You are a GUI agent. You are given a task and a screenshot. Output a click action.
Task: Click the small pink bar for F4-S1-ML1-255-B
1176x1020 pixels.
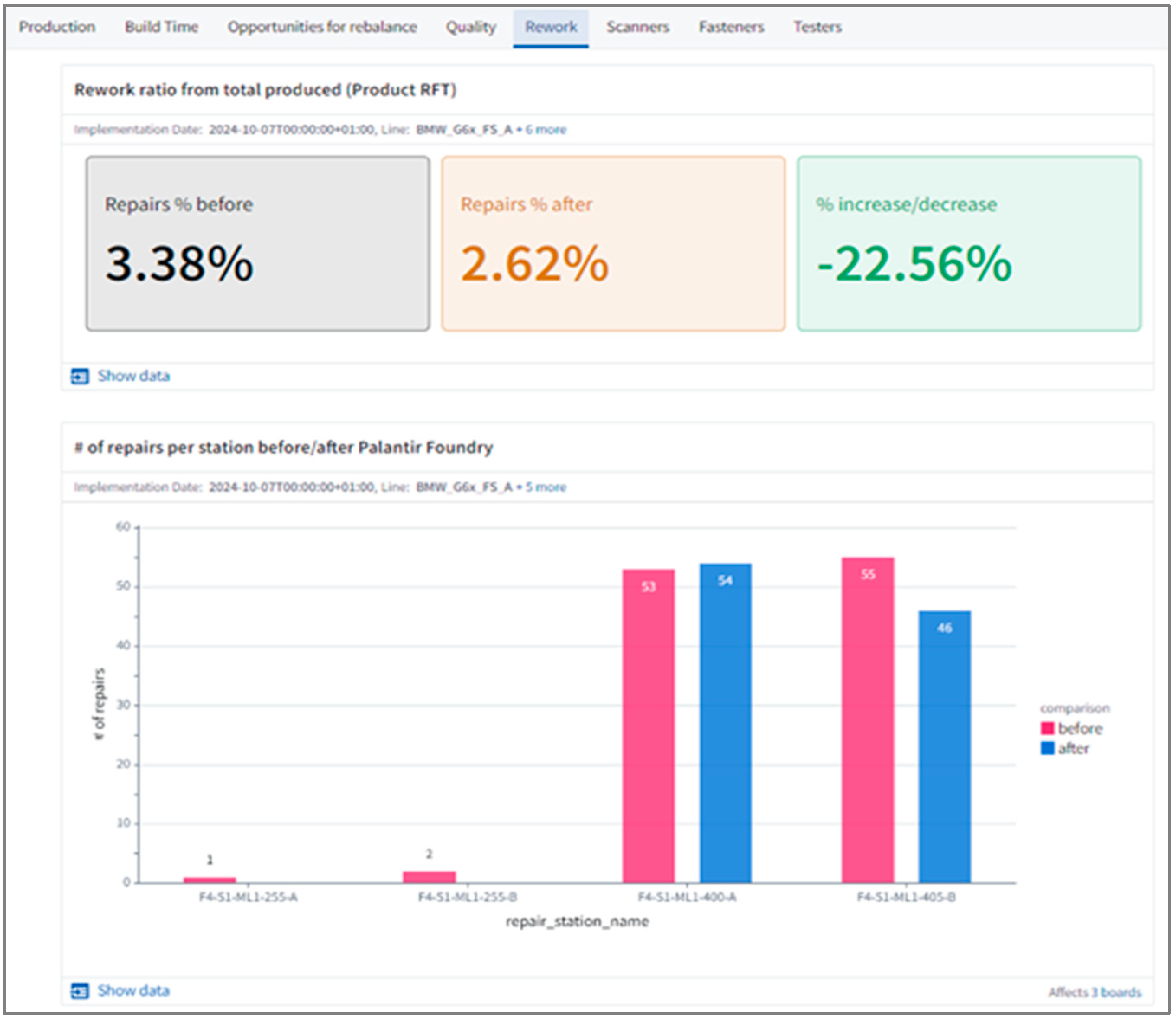[x=429, y=877]
